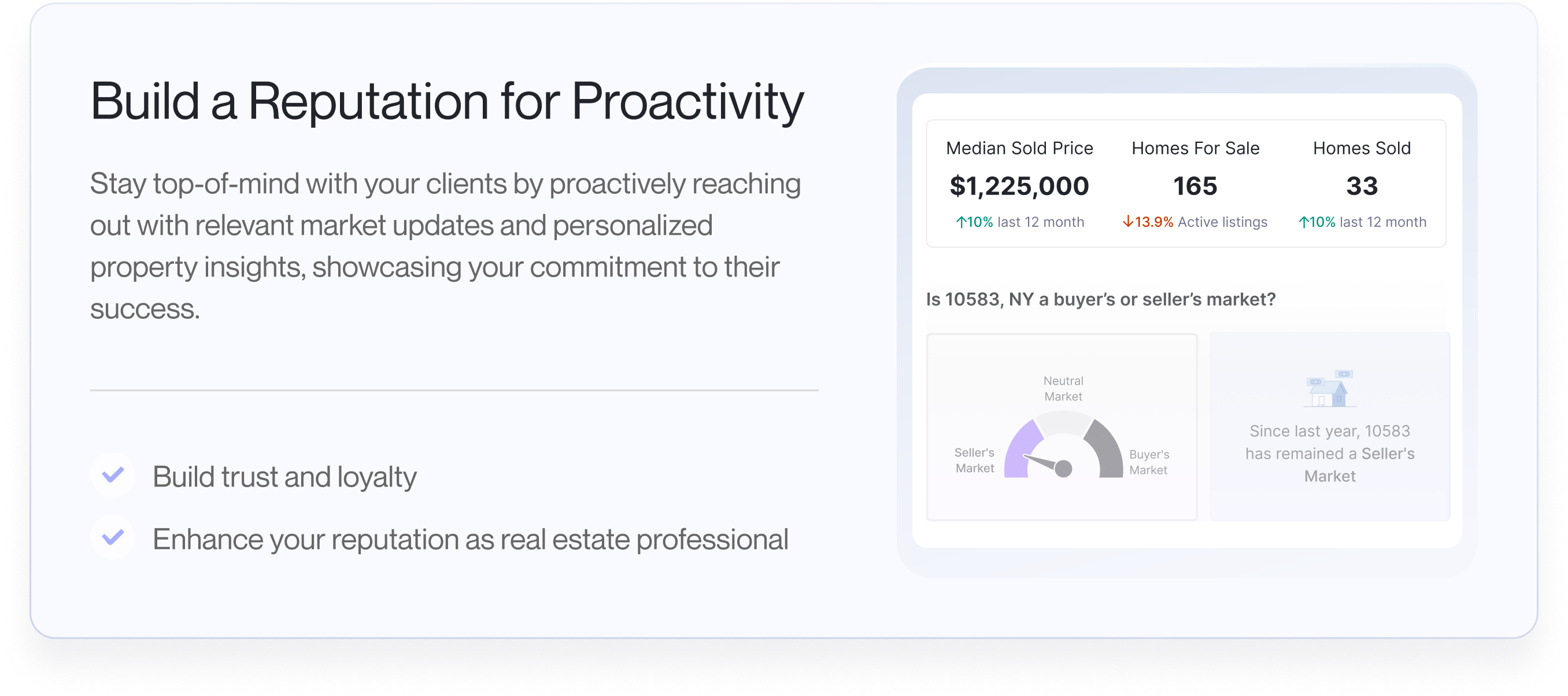
Task: Click the light Neutral Market gauge segment
Action: click(x=1063, y=422)
